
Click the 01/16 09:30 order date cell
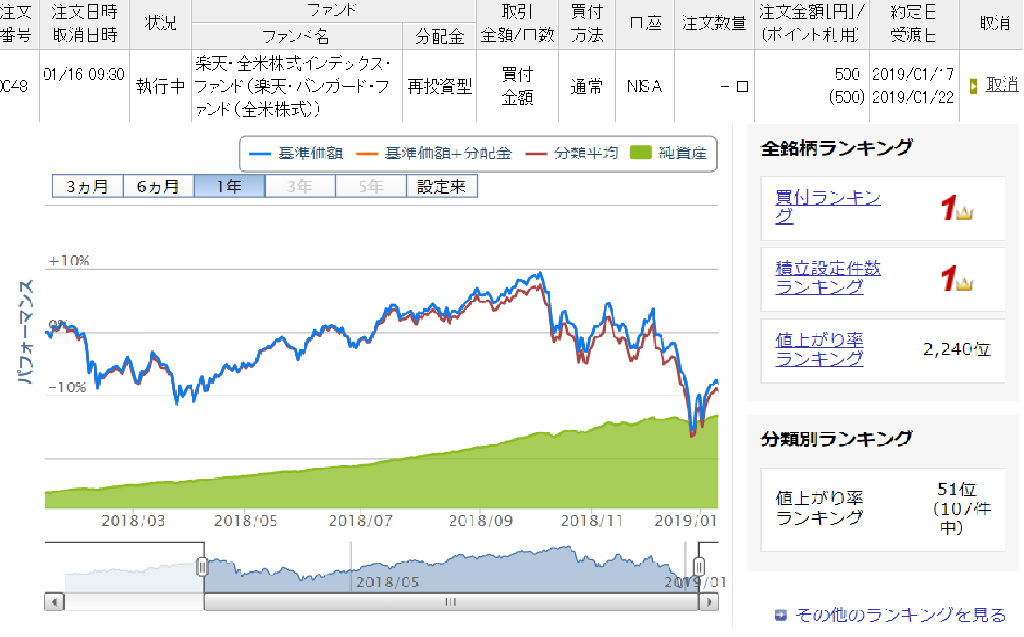(84, 74)
